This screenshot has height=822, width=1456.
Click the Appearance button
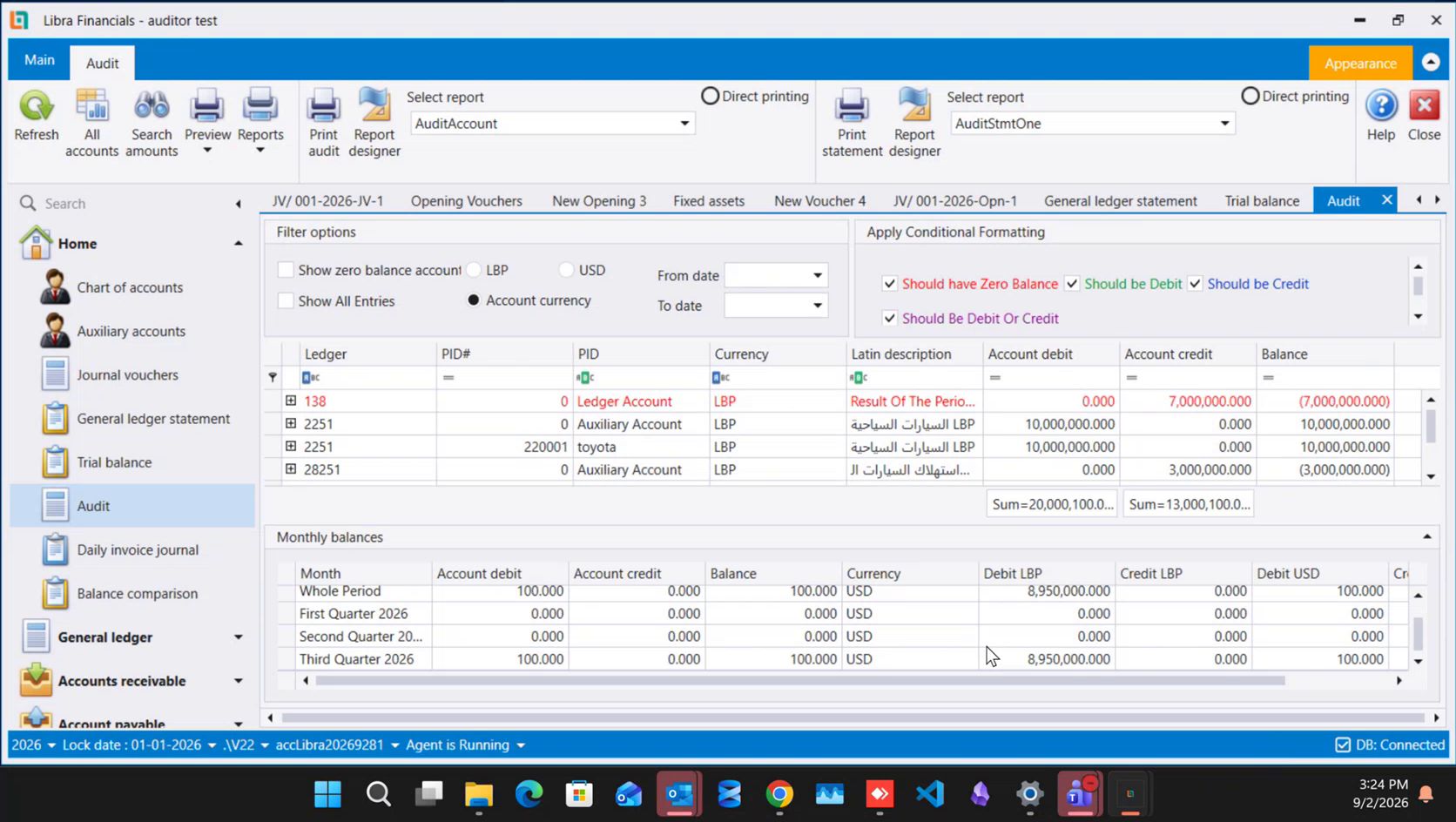[x=1360, y=63]
